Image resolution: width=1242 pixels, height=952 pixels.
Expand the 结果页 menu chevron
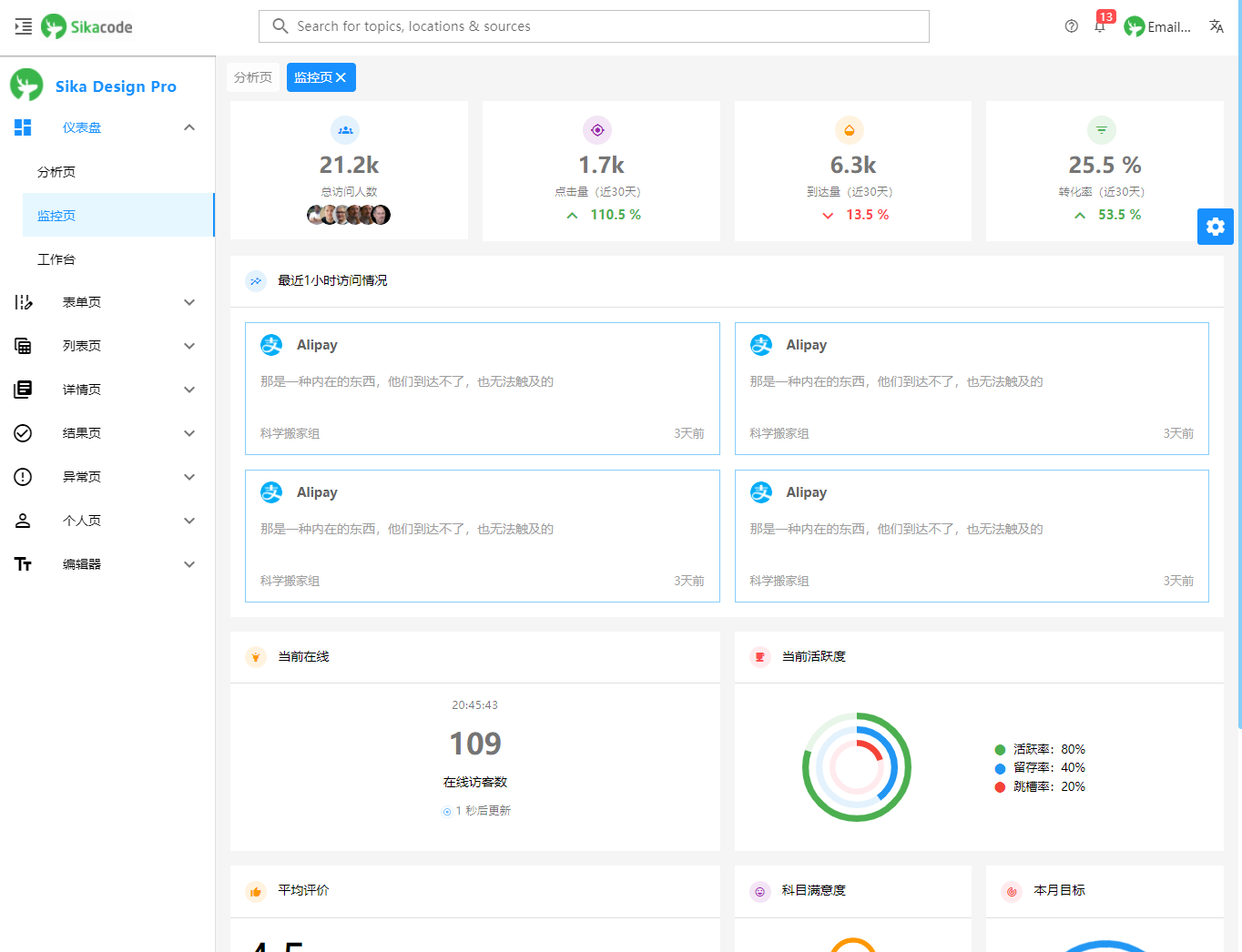coord(189,433)
